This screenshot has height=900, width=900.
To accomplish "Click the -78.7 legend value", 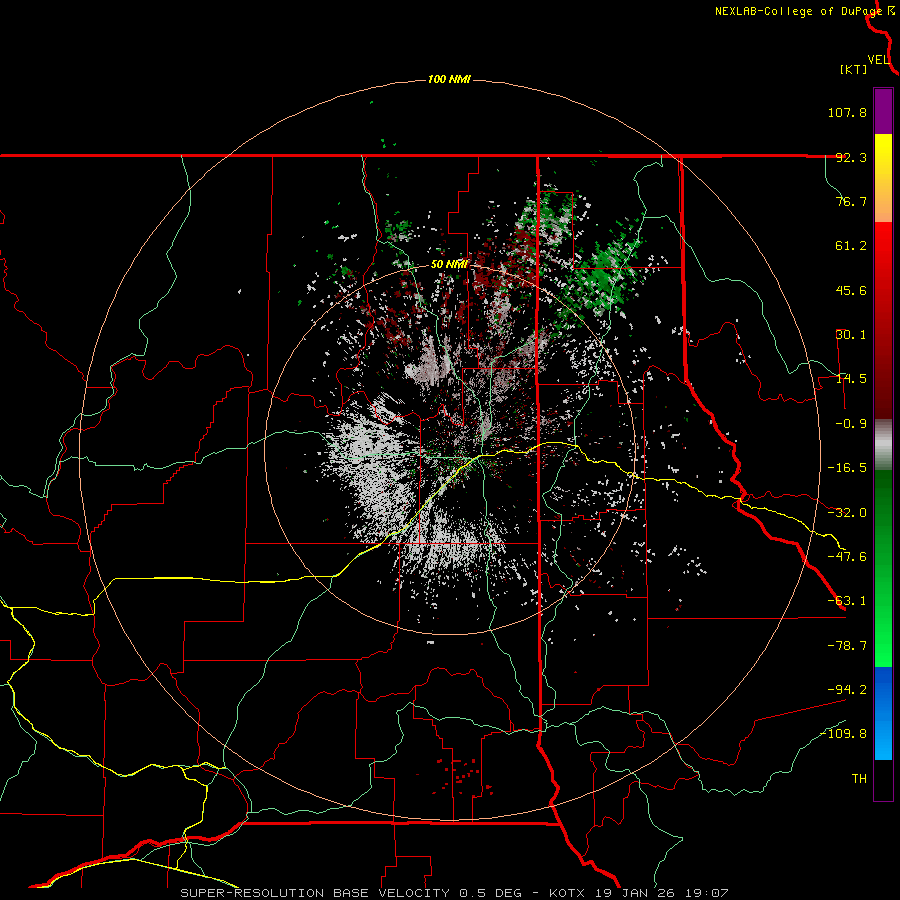I will tap(847, 646).
